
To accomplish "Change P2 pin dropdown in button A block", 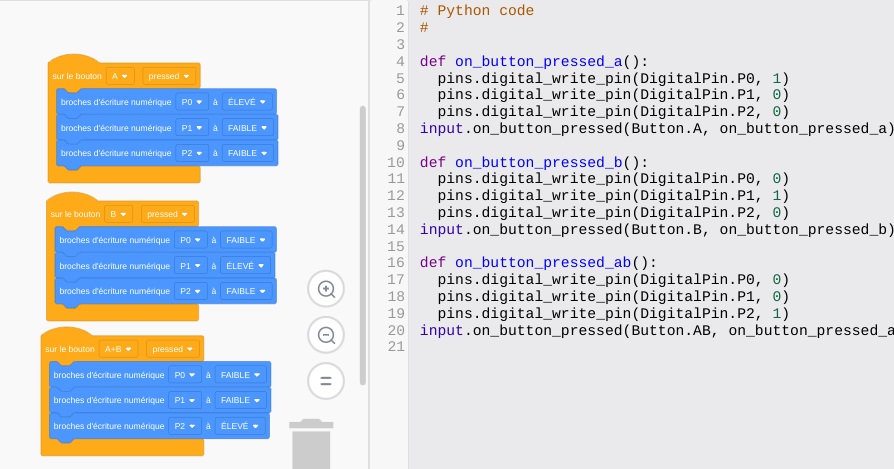I will [x=192, y=153].
